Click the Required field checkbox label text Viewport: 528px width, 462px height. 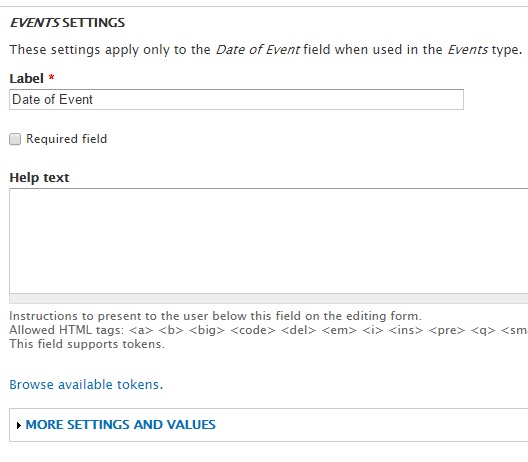(x=67, y=139)
